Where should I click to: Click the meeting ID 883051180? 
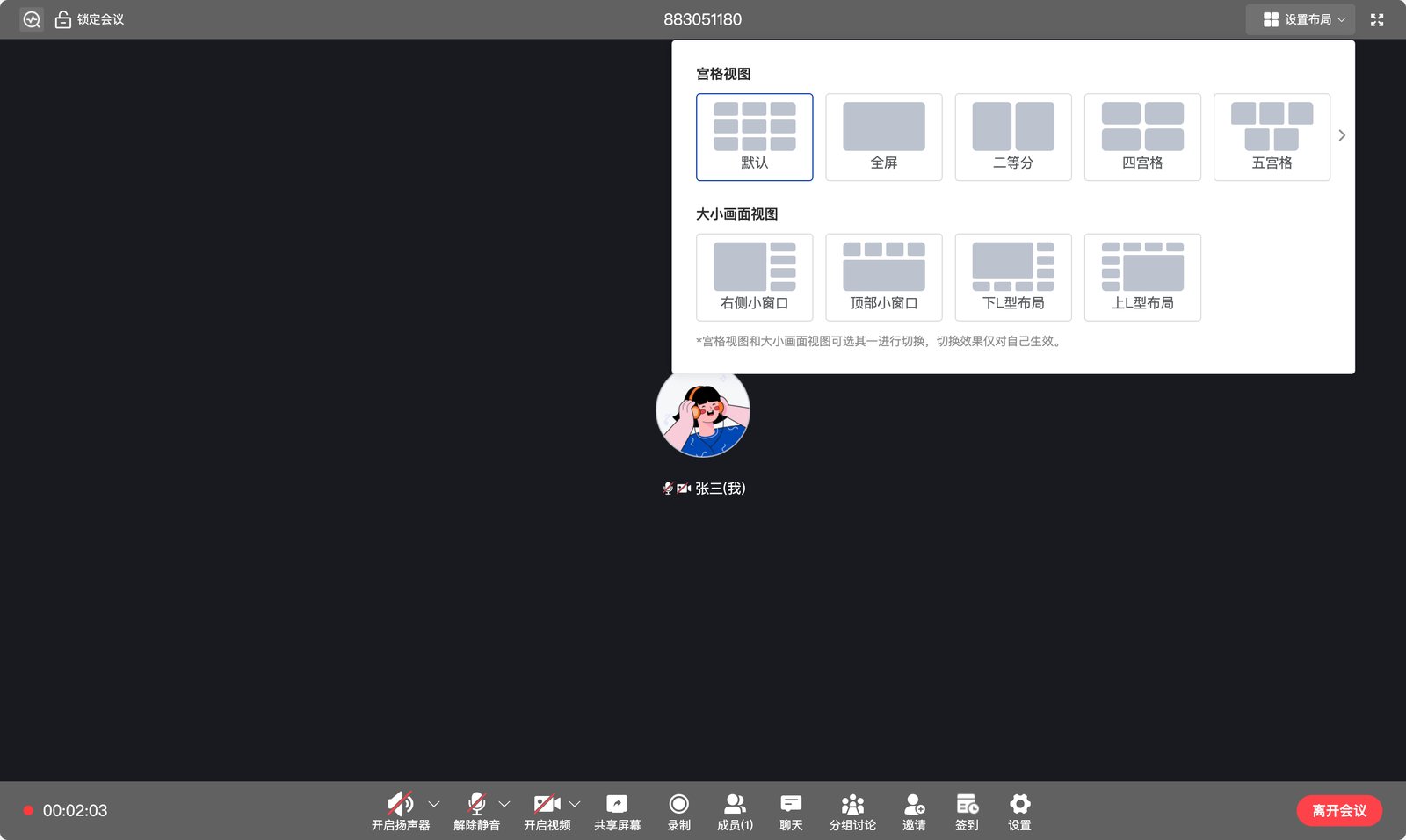[x=702, y=19]
